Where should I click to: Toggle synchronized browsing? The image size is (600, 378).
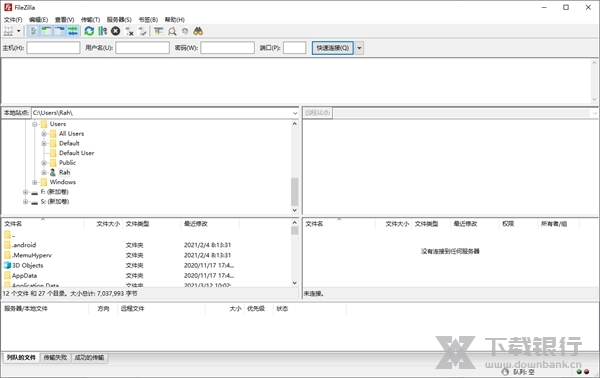185,31
